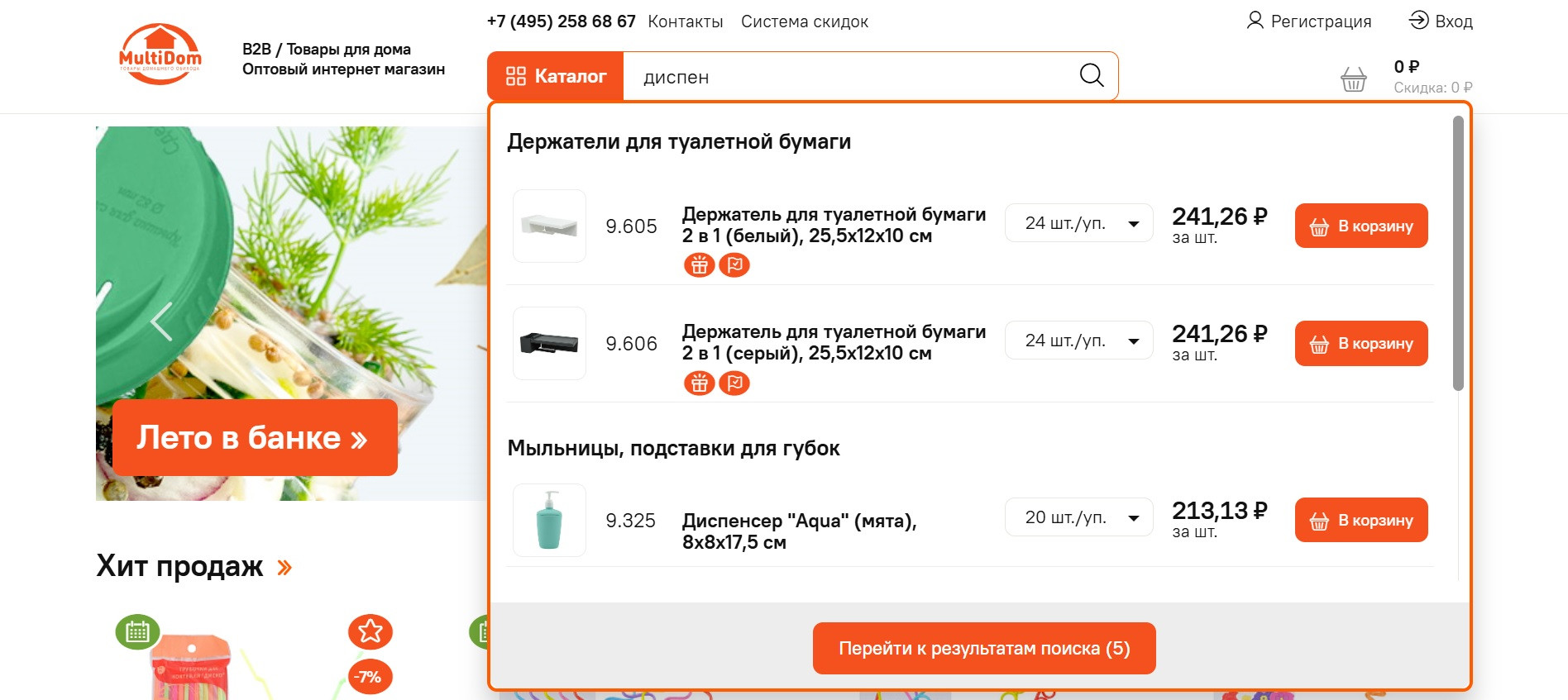1568x700 pixels.
Task: Open the Каталог menu
Action: click(556, 77)
